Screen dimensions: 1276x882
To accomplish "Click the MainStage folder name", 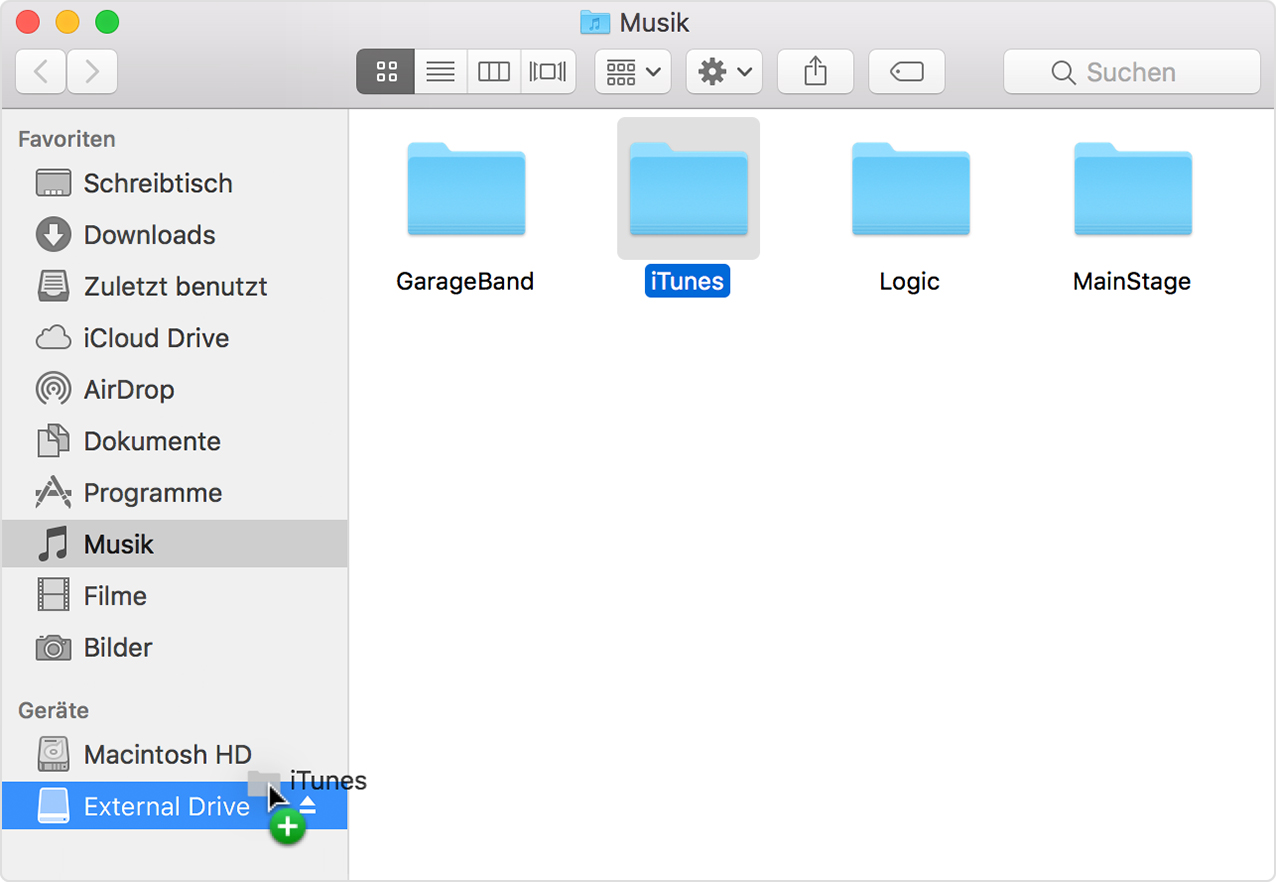I will [1132, 281].
